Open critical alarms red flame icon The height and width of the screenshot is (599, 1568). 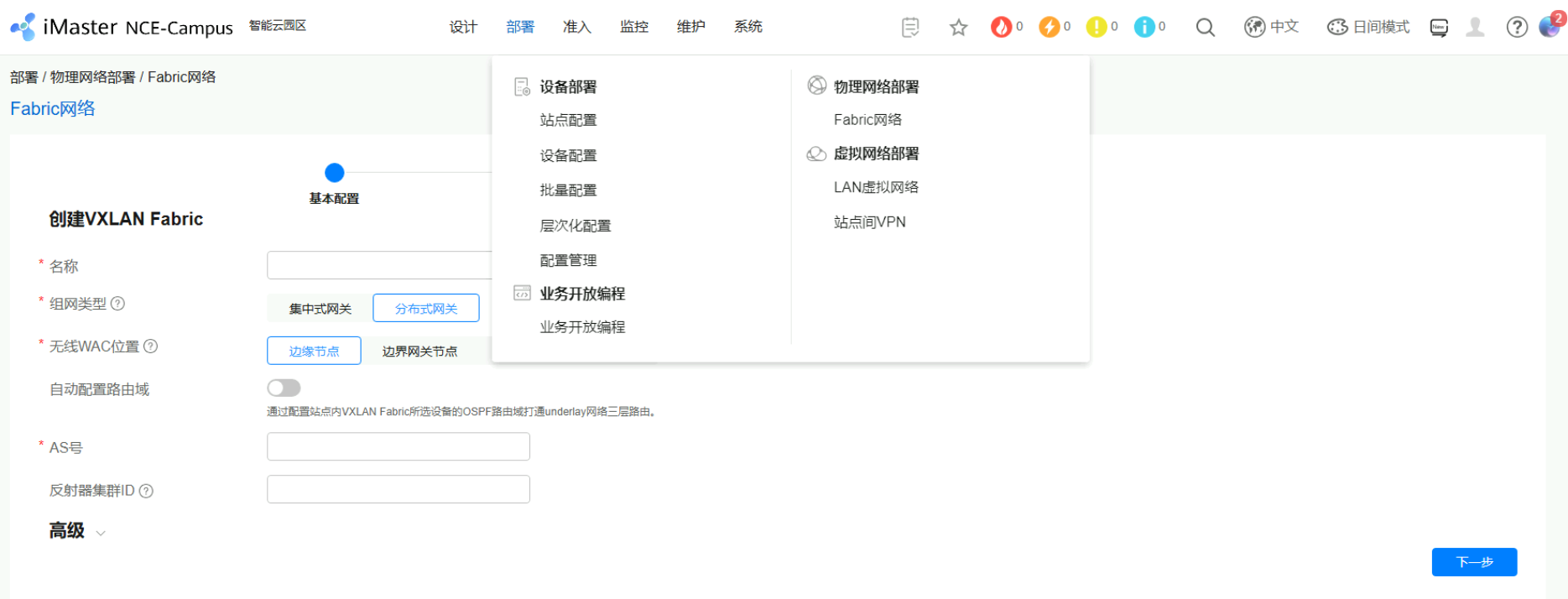[x=1001, y=28]
